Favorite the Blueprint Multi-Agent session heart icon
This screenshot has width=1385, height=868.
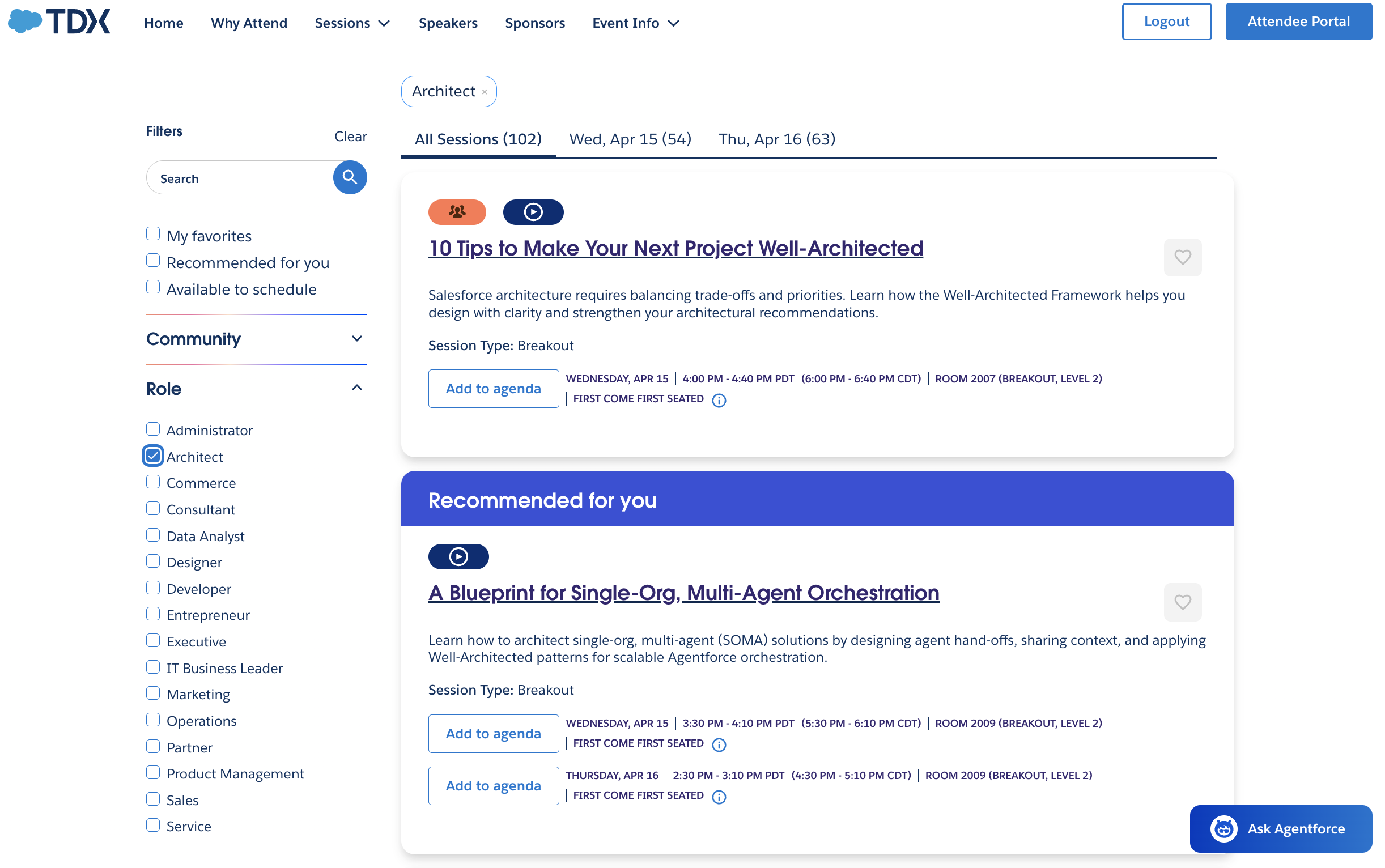[1182, 602]
